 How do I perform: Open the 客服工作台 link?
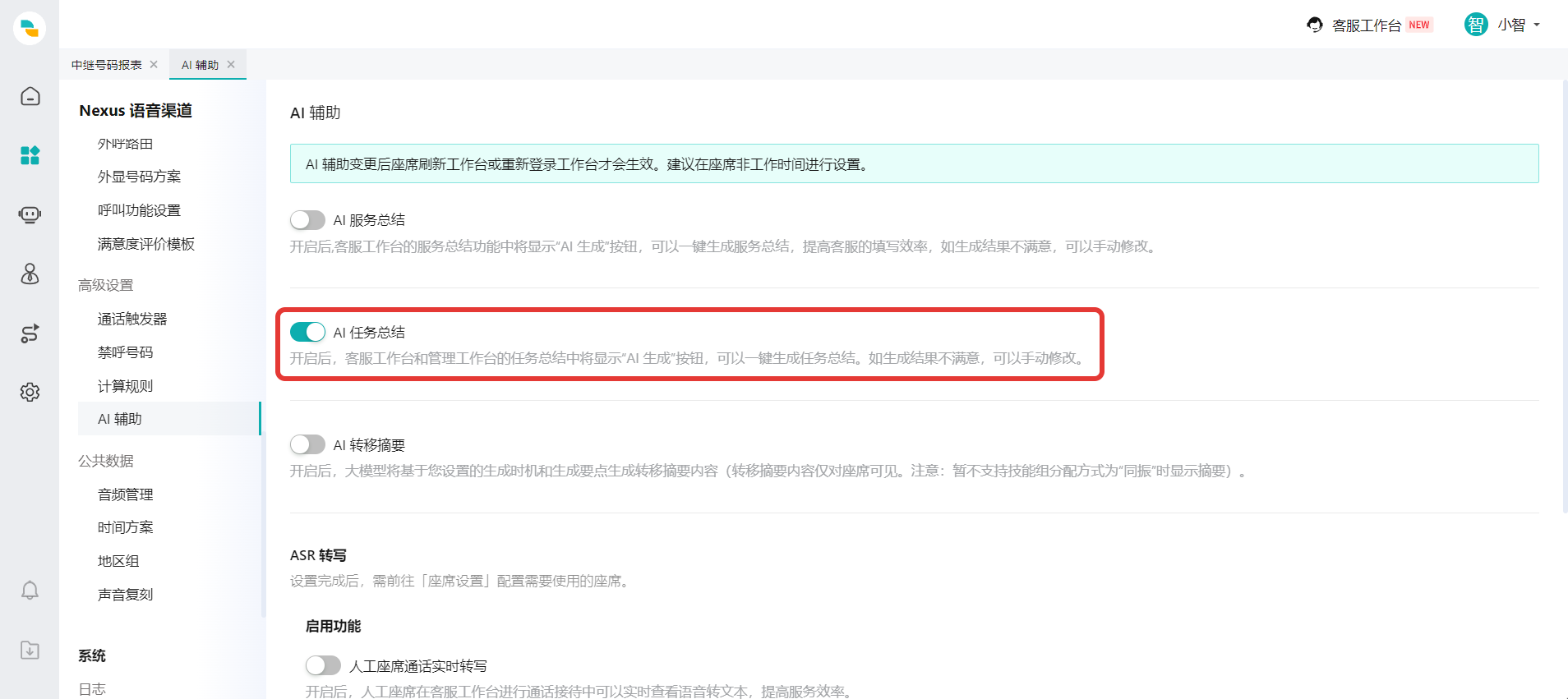point(1366,25)
